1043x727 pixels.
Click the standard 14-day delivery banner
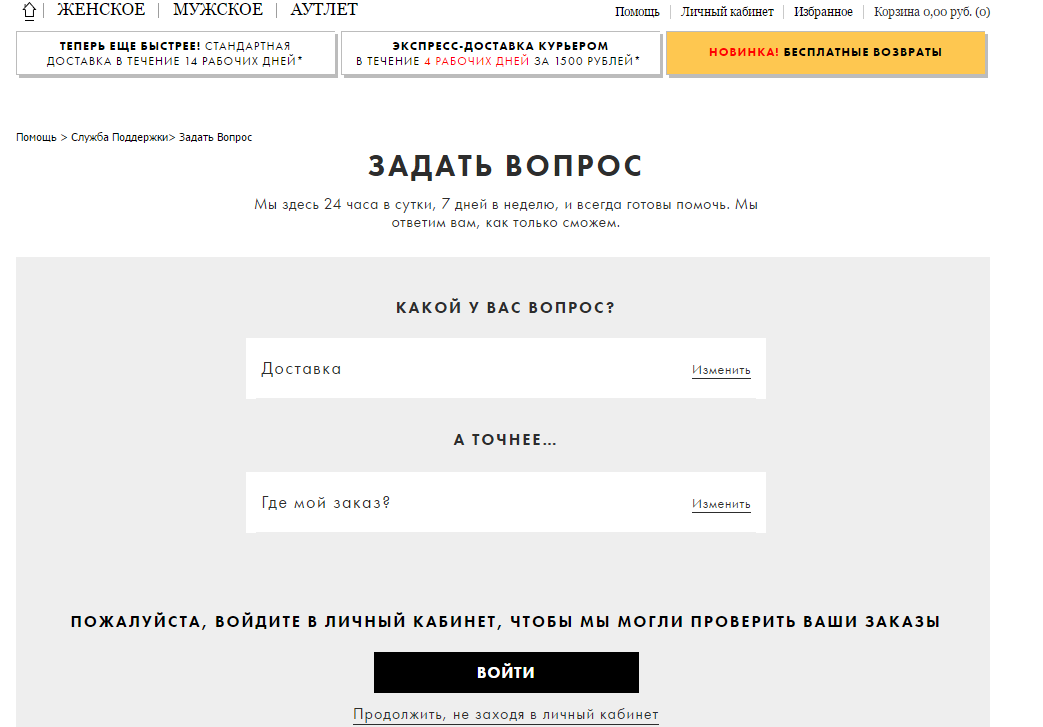click(175, 54)
